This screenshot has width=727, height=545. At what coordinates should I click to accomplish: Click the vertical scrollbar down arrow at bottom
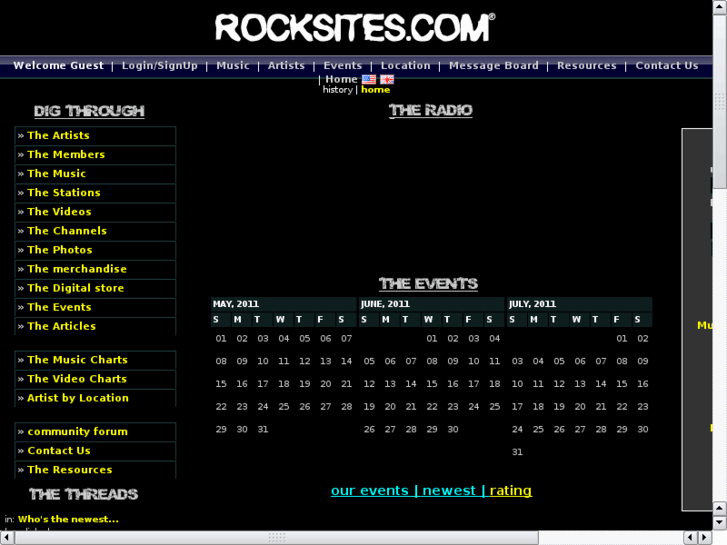(720, 522)
